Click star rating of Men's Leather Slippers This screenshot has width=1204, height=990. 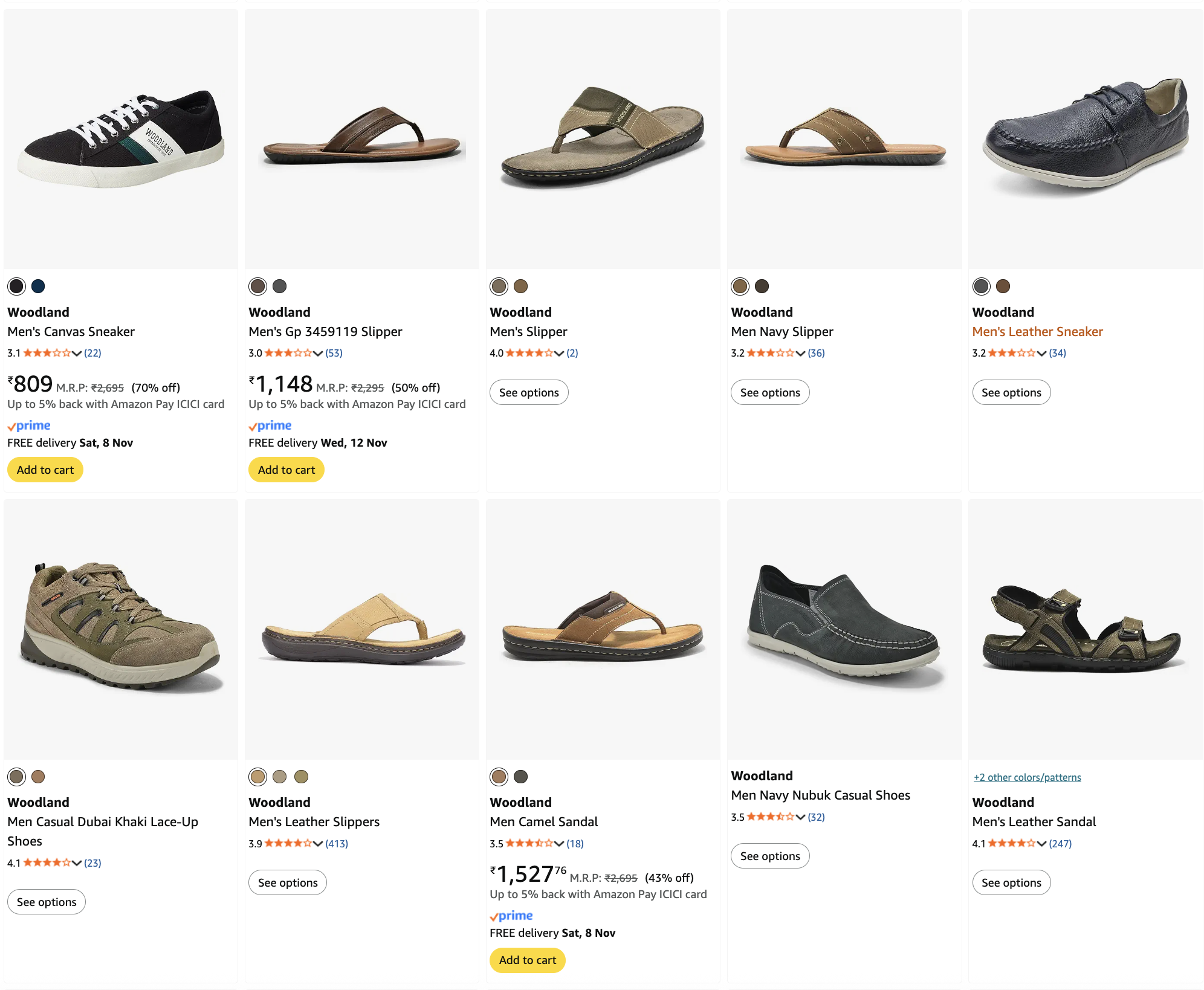click(288, 843)
